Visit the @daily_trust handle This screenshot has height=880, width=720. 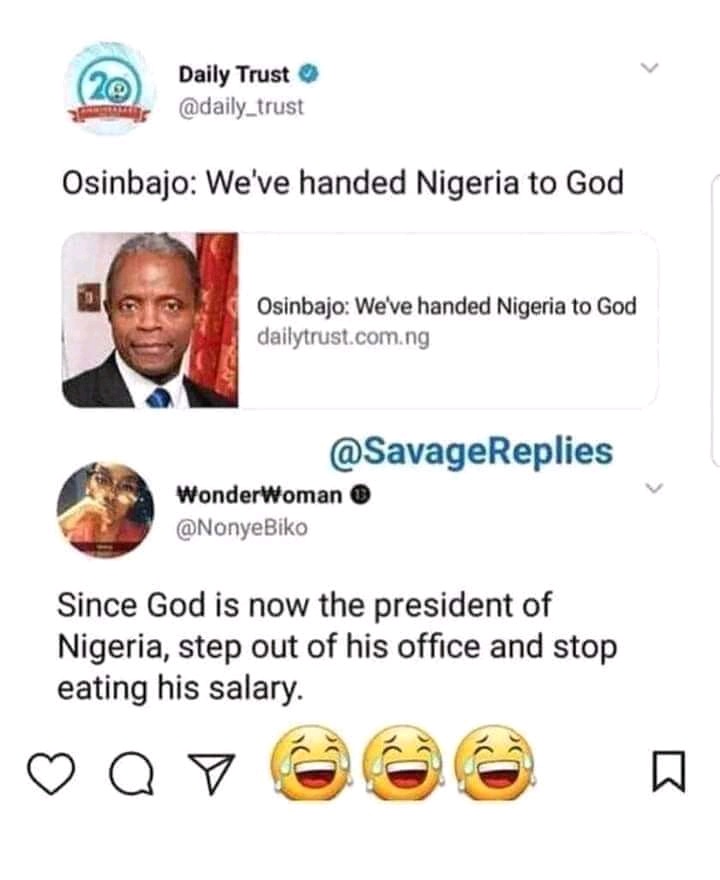point(240,104)
